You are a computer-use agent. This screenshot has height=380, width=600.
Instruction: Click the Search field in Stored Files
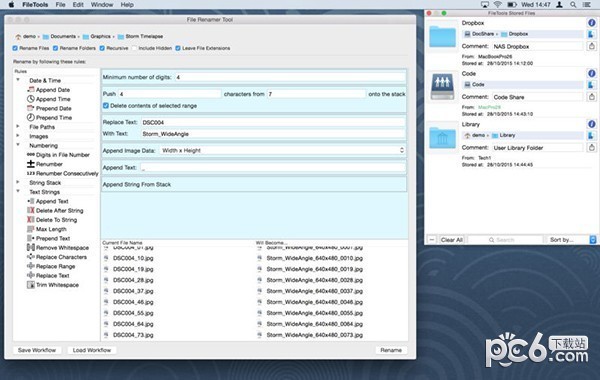point(505,240)
